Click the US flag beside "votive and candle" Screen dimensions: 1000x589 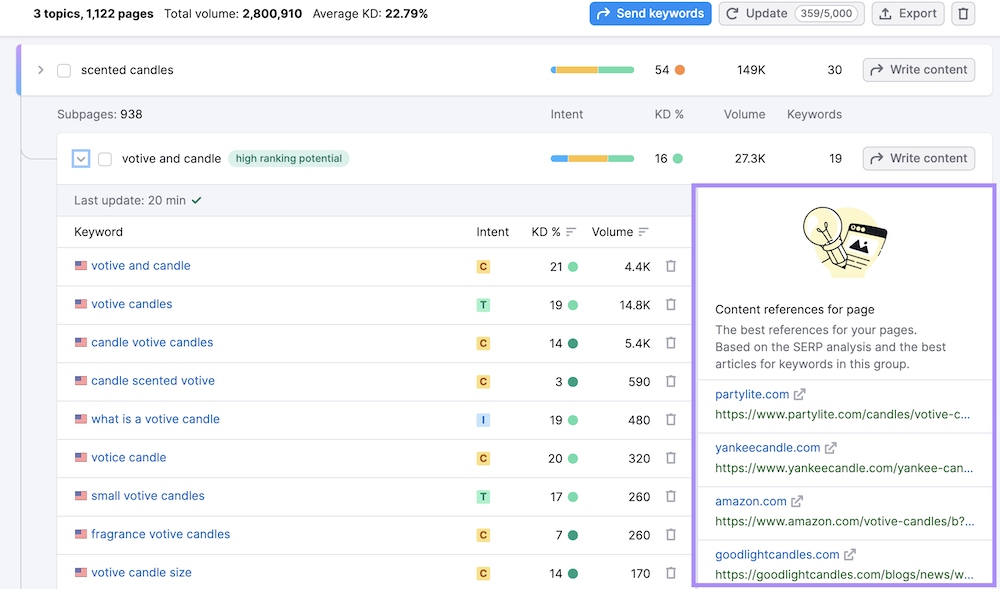pyautogui.click(x=81, y=266)
